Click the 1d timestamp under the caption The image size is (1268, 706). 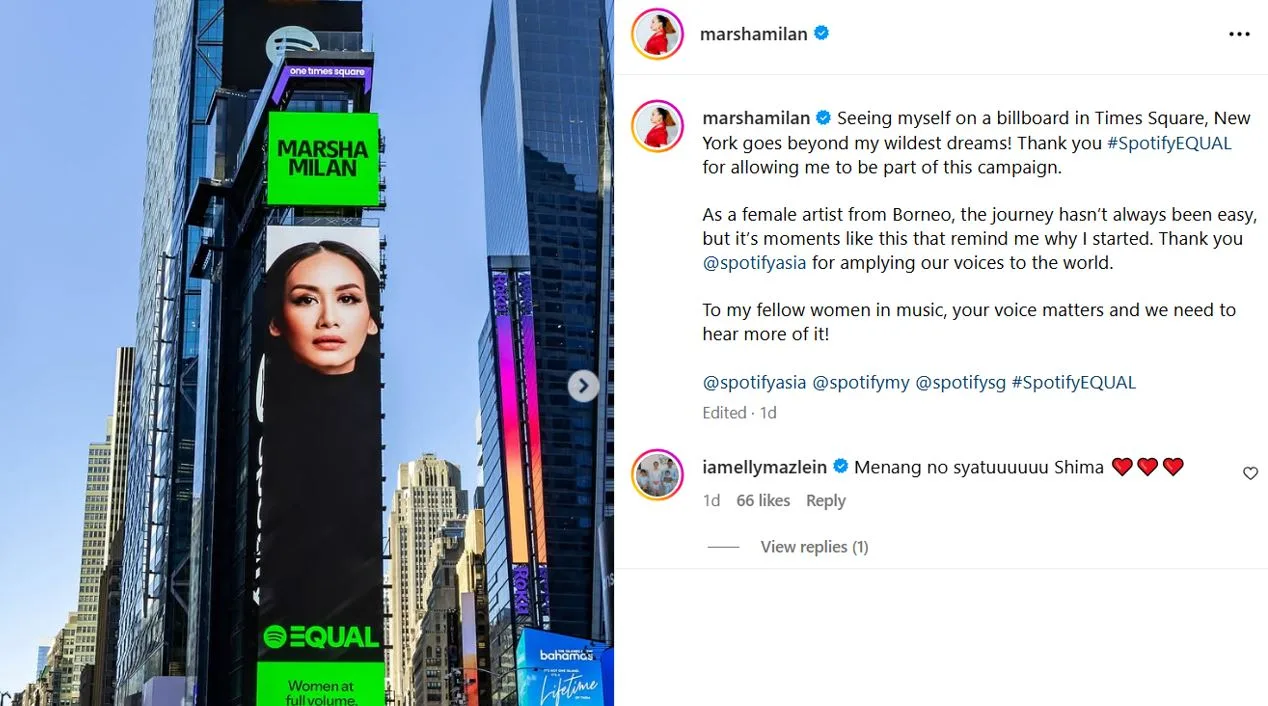click(x=768, y=412)
